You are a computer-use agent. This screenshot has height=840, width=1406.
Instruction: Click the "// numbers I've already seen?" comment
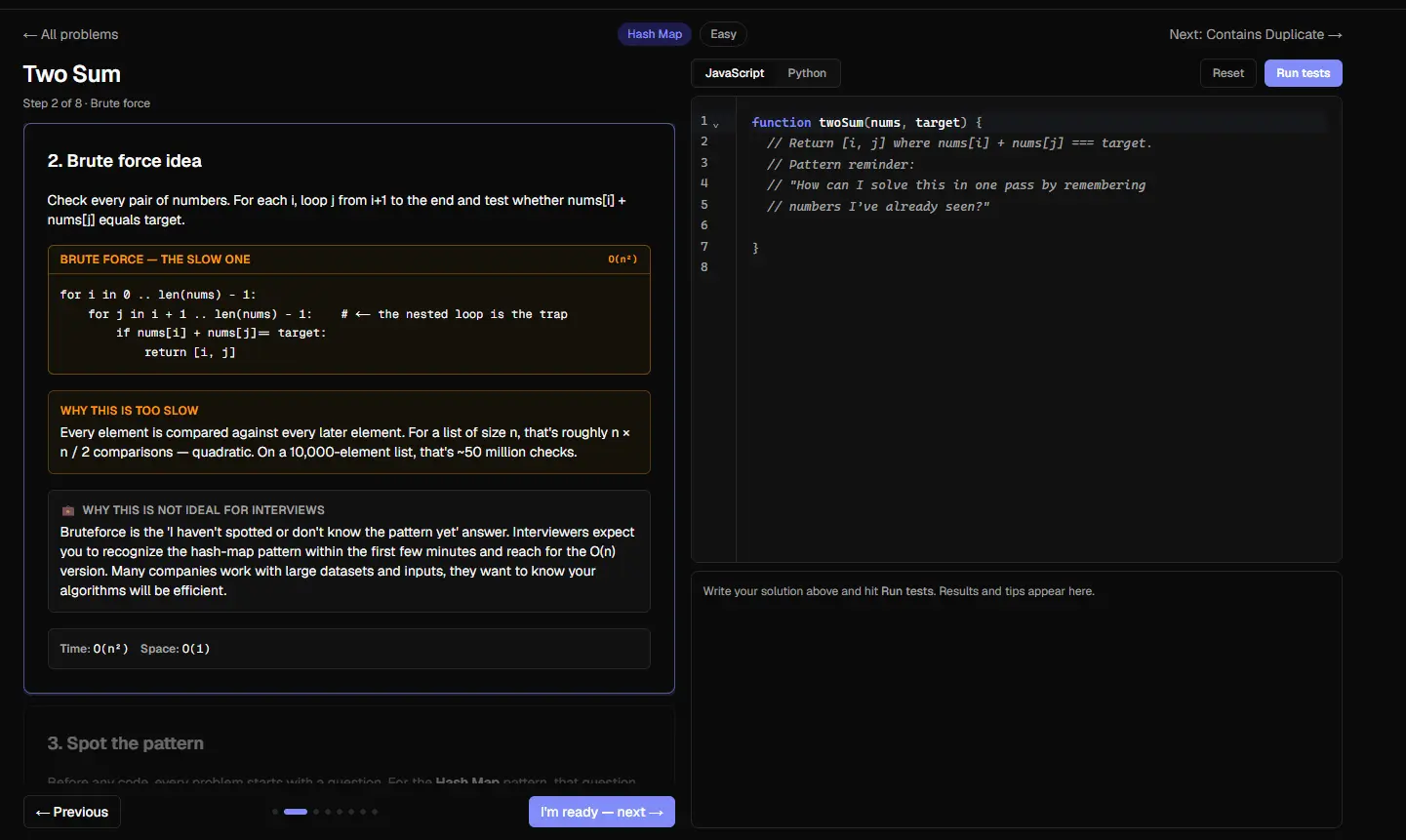pyautogui.click(x=878, y=207)
